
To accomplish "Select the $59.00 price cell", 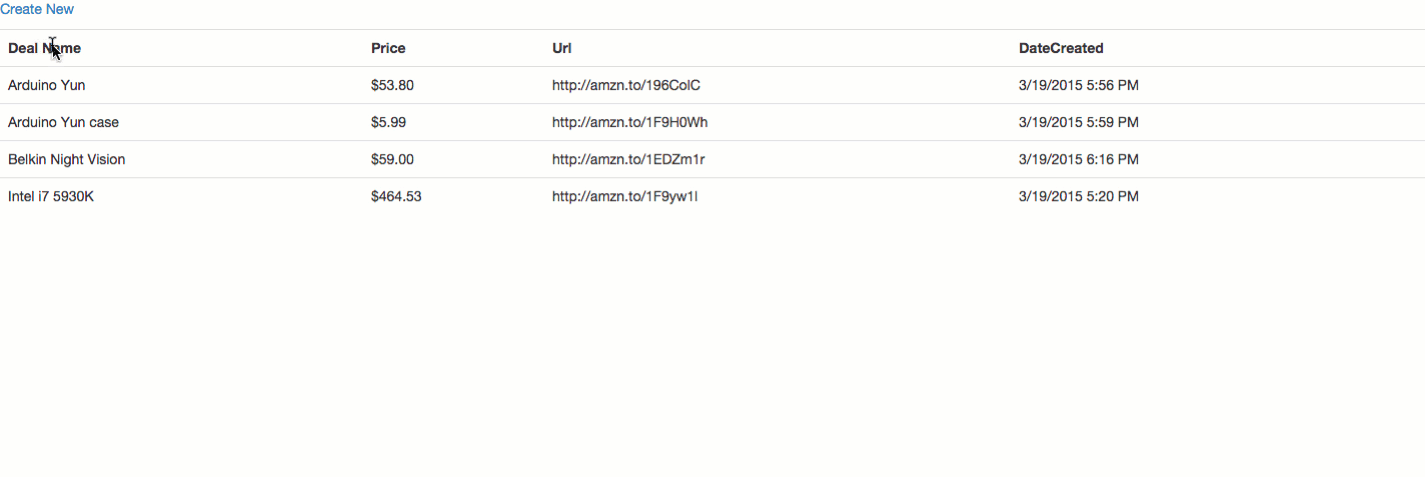I will (392, 159).
